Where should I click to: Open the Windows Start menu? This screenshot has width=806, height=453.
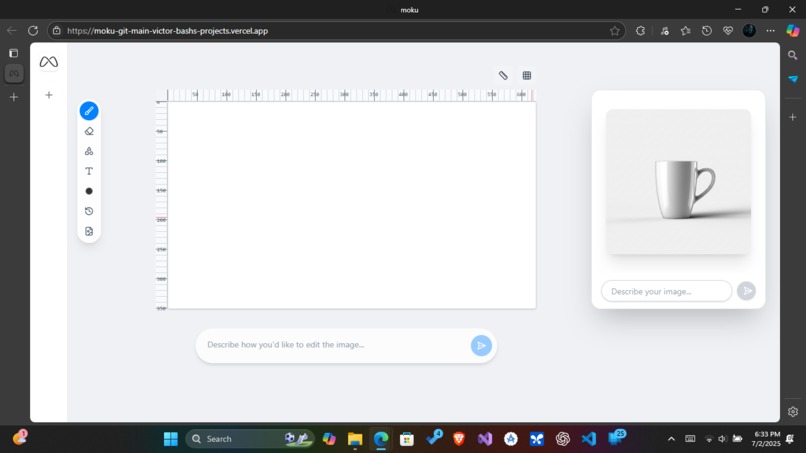click(x=171, y=439)
